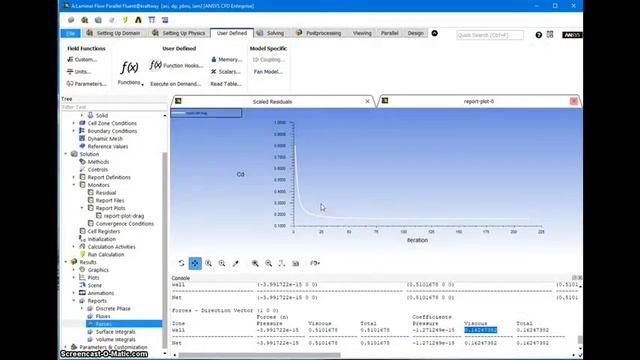Screen dimensions: 640x360
Task: Click the Scaled Residuals tab icon
Action: [178, 101]
